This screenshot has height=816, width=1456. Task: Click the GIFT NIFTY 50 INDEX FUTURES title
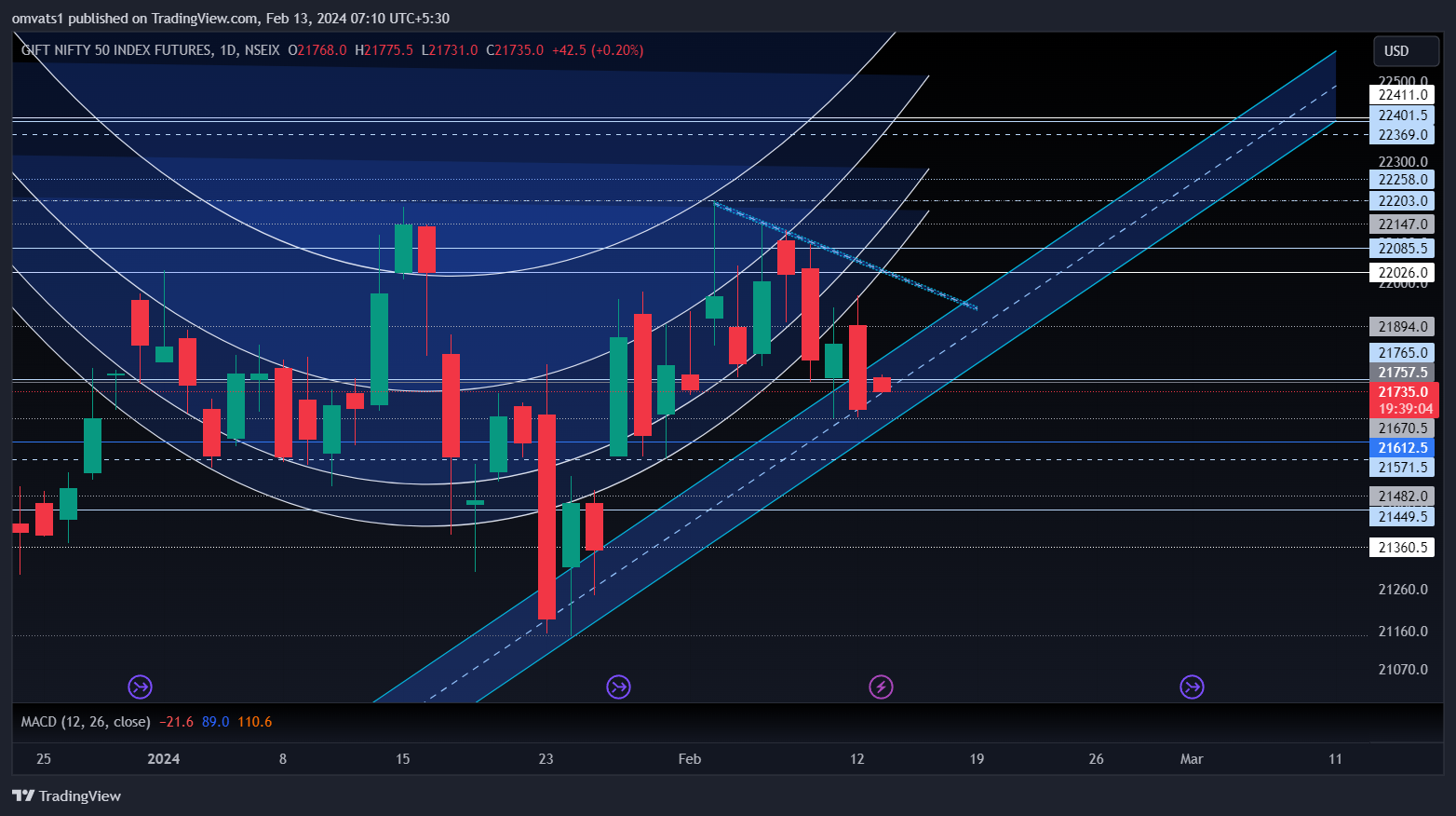[x=116, y=50]
